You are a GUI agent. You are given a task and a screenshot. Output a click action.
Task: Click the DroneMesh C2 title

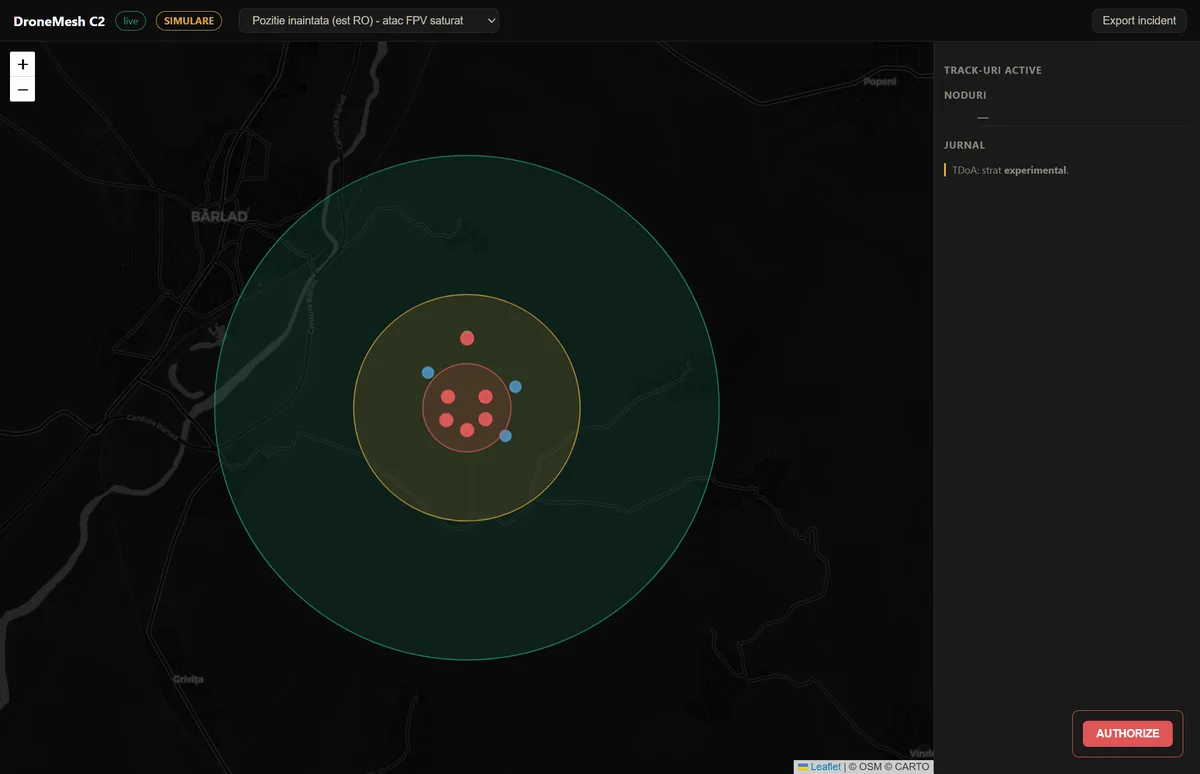tap(59, 21)
